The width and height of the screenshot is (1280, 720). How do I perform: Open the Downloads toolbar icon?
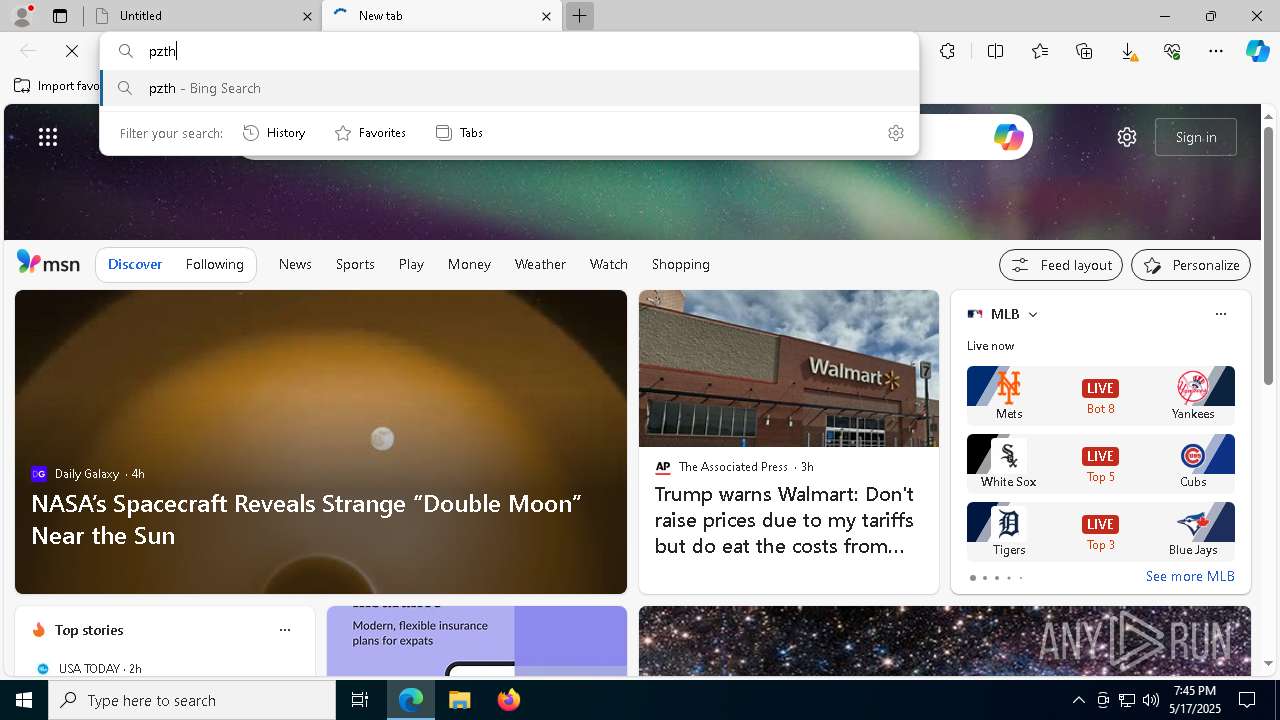click(1128, 51)
